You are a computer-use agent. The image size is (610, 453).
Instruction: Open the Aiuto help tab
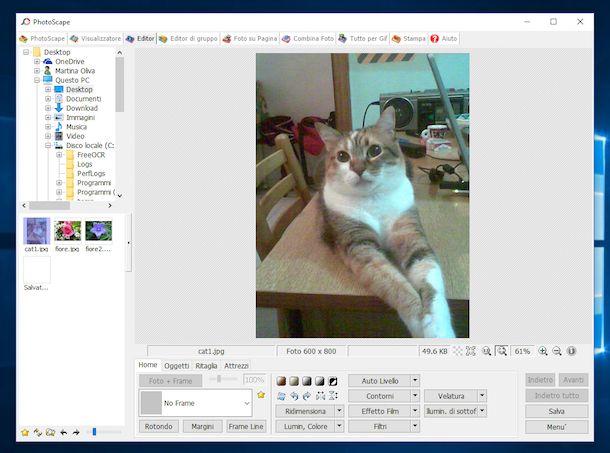444,39
